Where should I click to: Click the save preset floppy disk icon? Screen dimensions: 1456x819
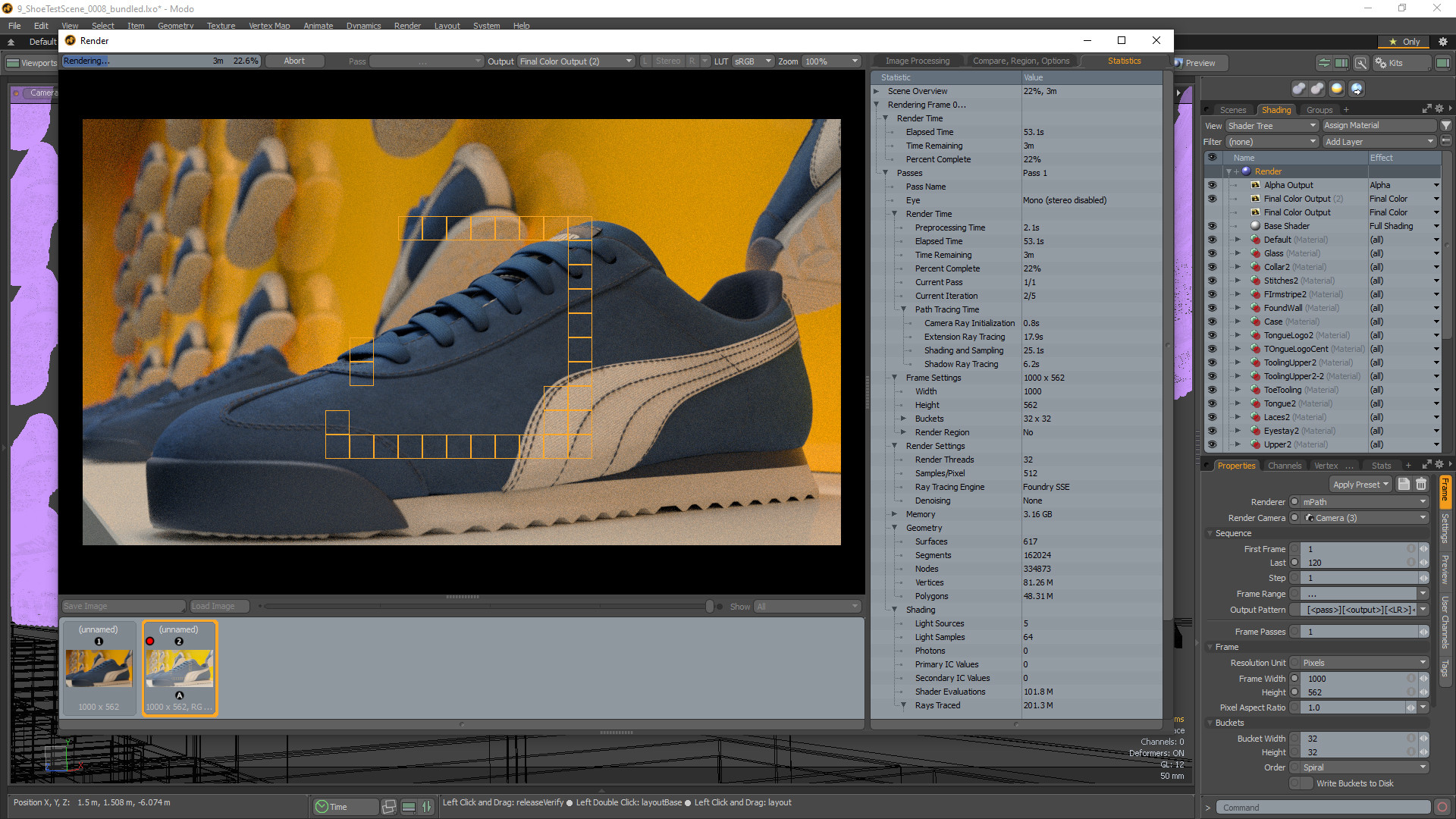1404,485
